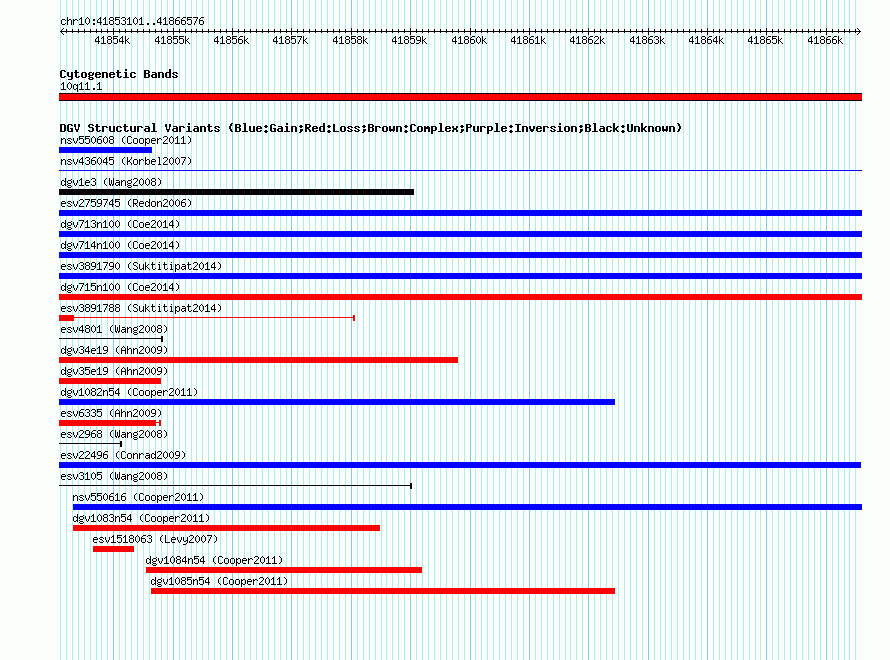This screenshot has width=890, height=660.
Task: Open the dgv1085n54 (Cooper2011) label
Action: pyautogui.click(x=219, y=581)
